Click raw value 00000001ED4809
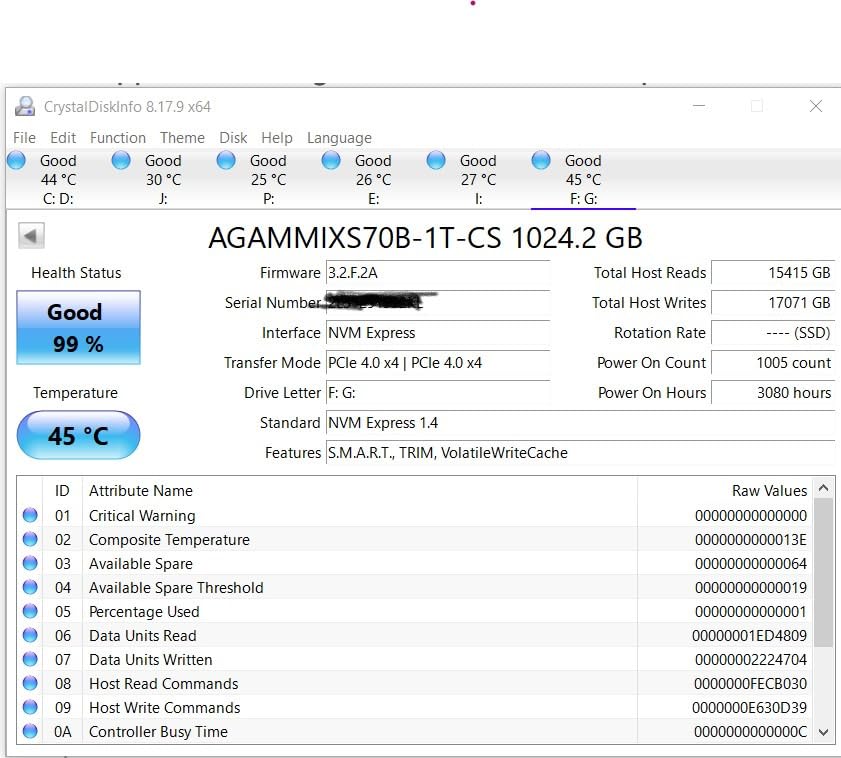The height and width of the screenshot is (758, 841). [x=749, y=636]
